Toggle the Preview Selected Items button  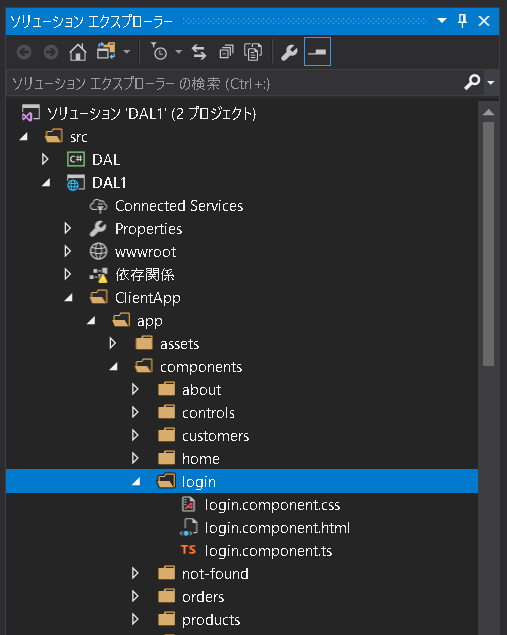[317, 51]
